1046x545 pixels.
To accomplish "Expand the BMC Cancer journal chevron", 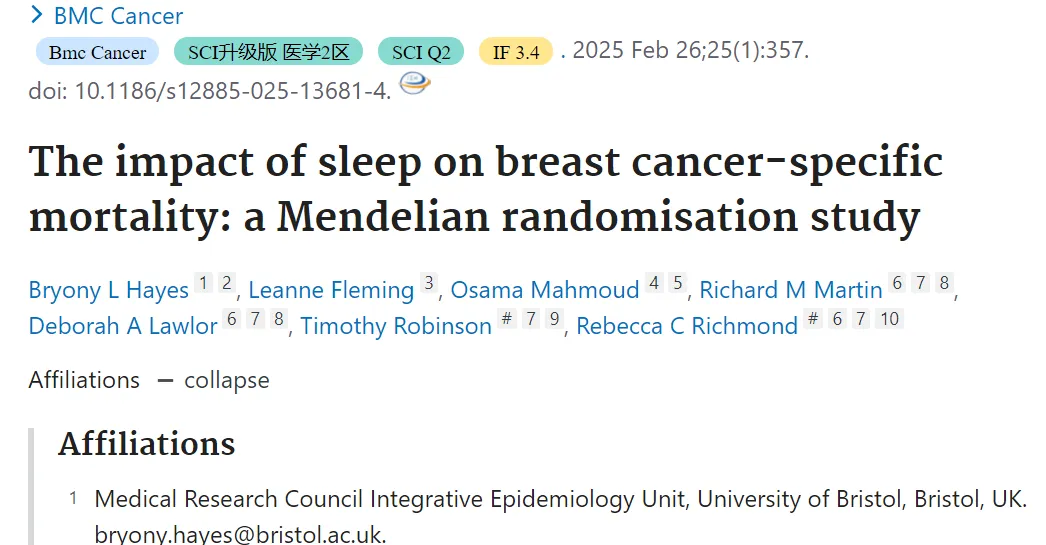I will click(37, 14).
